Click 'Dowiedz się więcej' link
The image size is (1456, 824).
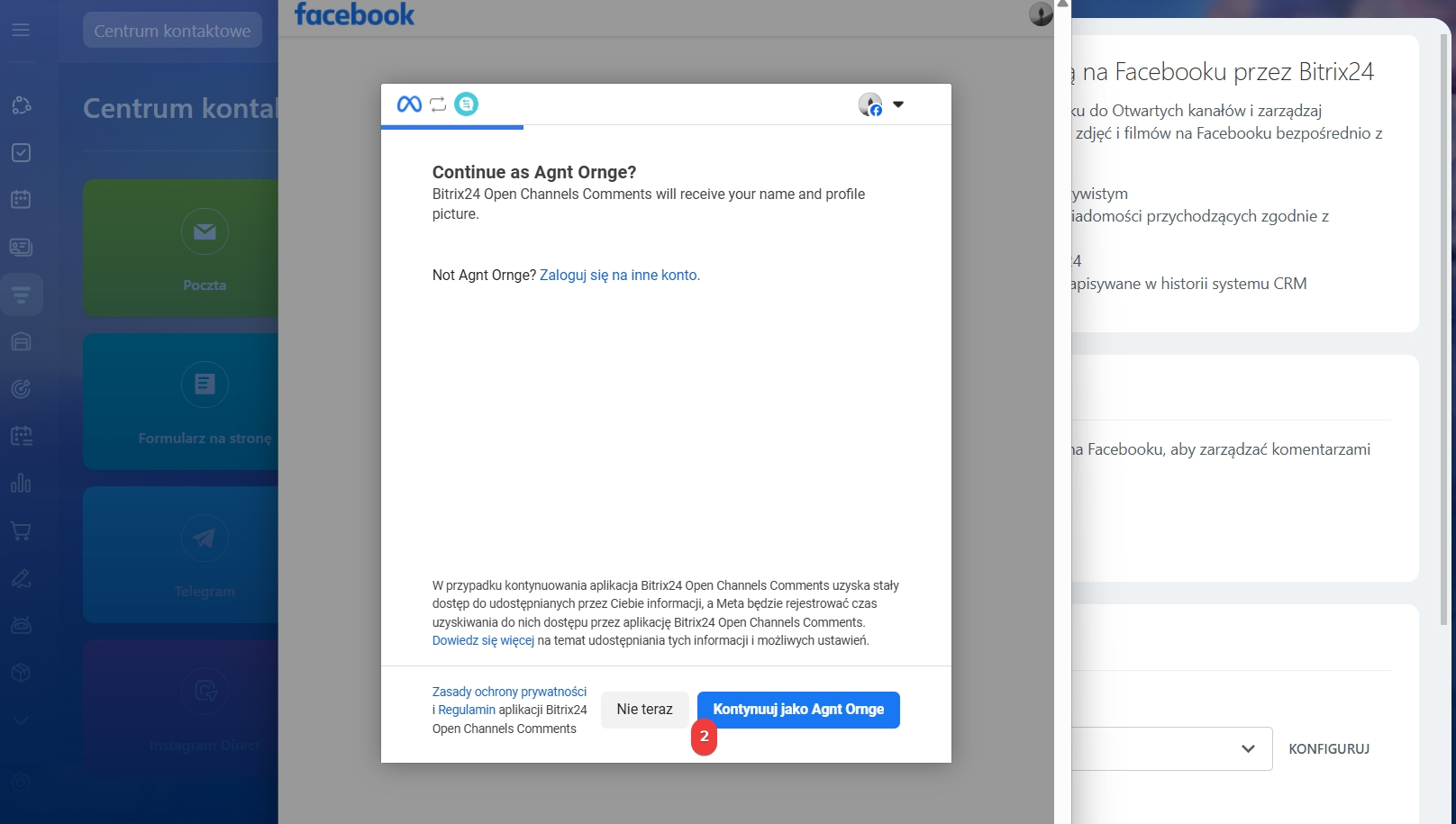pyautogui.click(x=483, y=640)
